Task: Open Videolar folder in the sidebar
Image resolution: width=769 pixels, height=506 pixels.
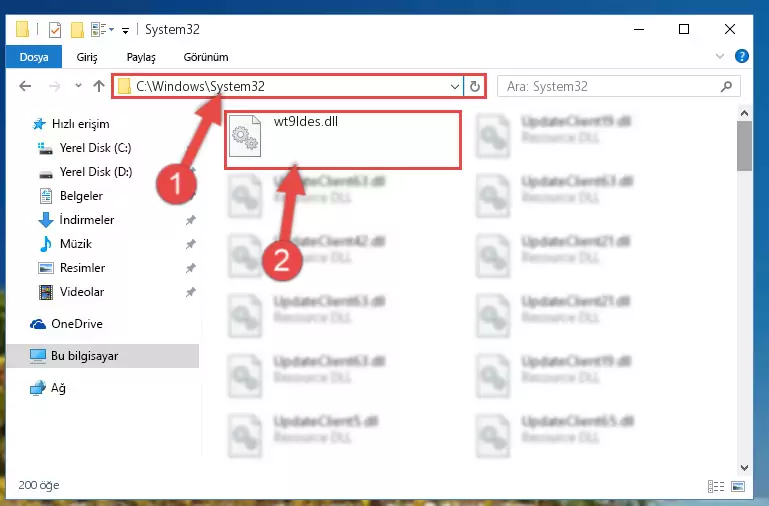Action: (x=71, y=292)
